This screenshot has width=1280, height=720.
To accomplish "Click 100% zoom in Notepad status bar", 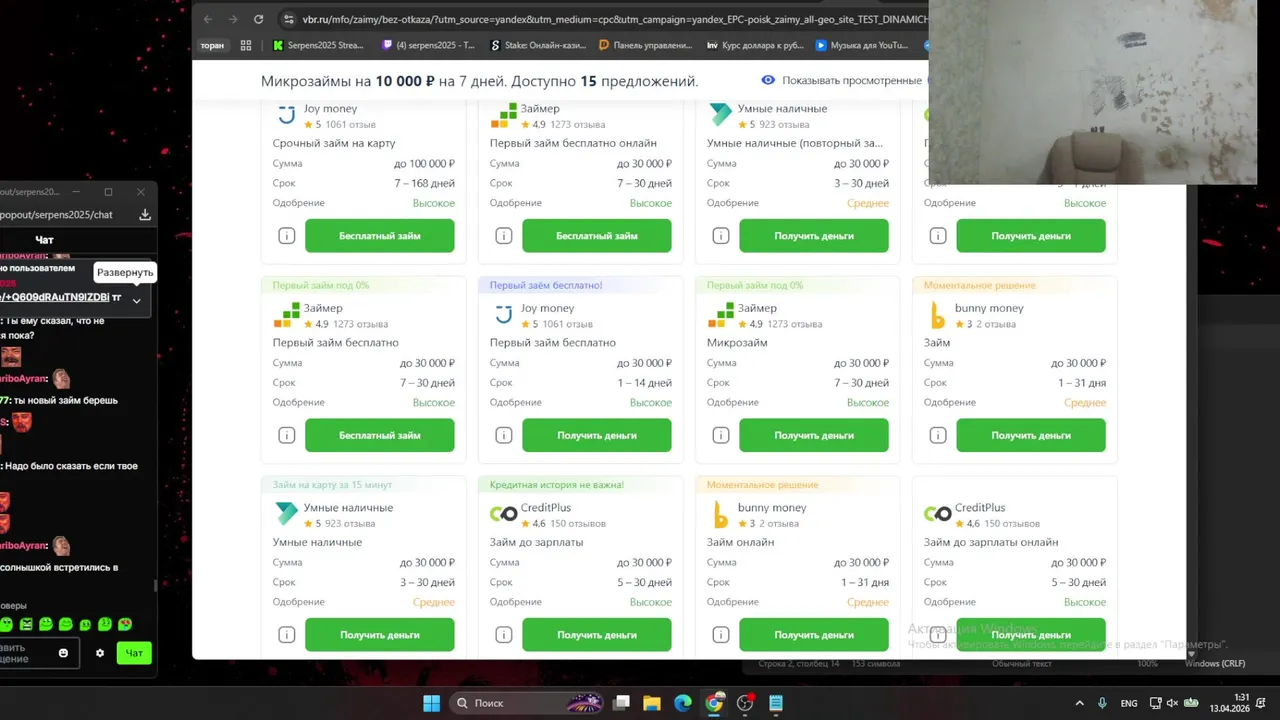I will 1147,664.
